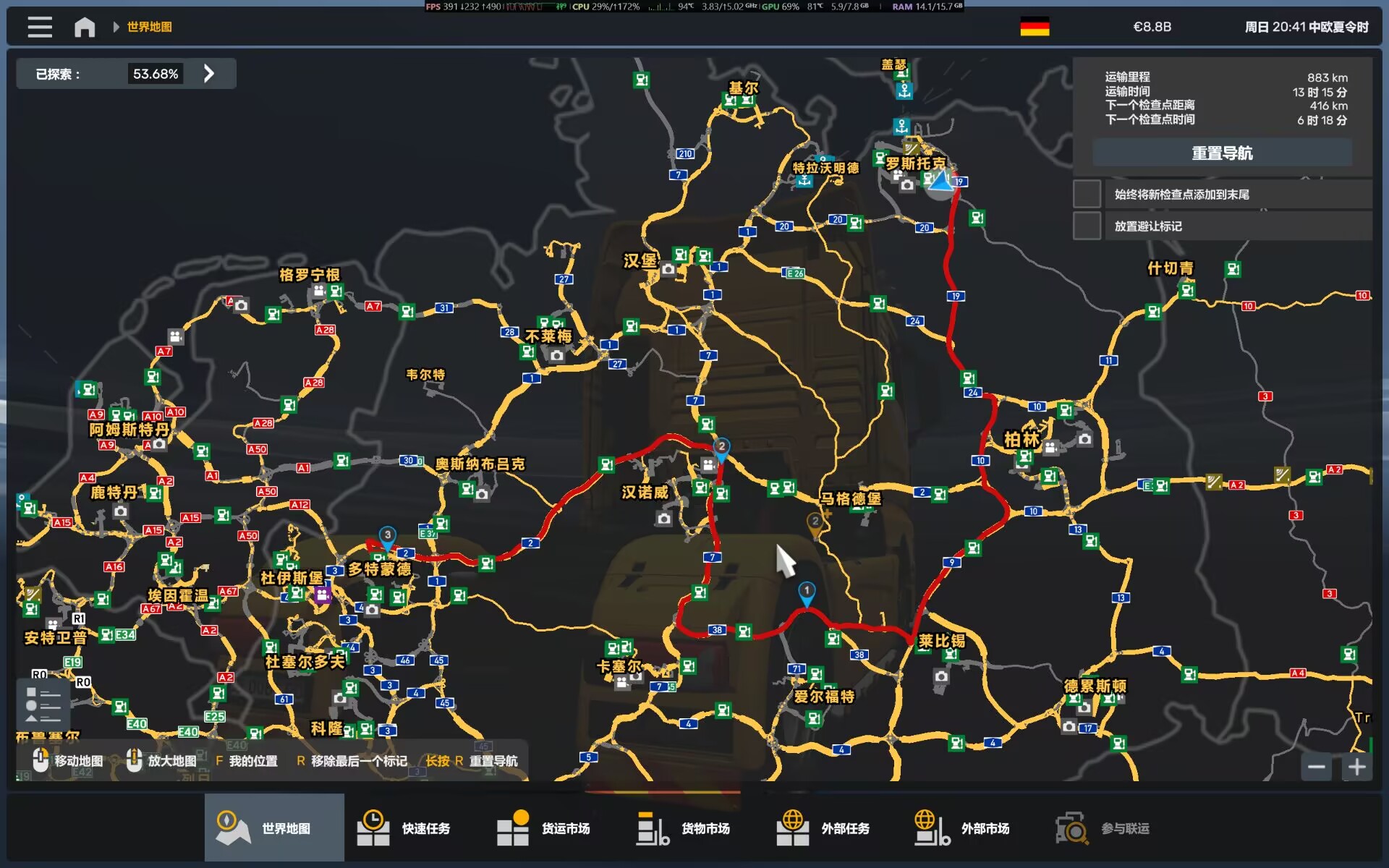
Task: Click the 柏林 city label
Action: (x=1021, y=439)
